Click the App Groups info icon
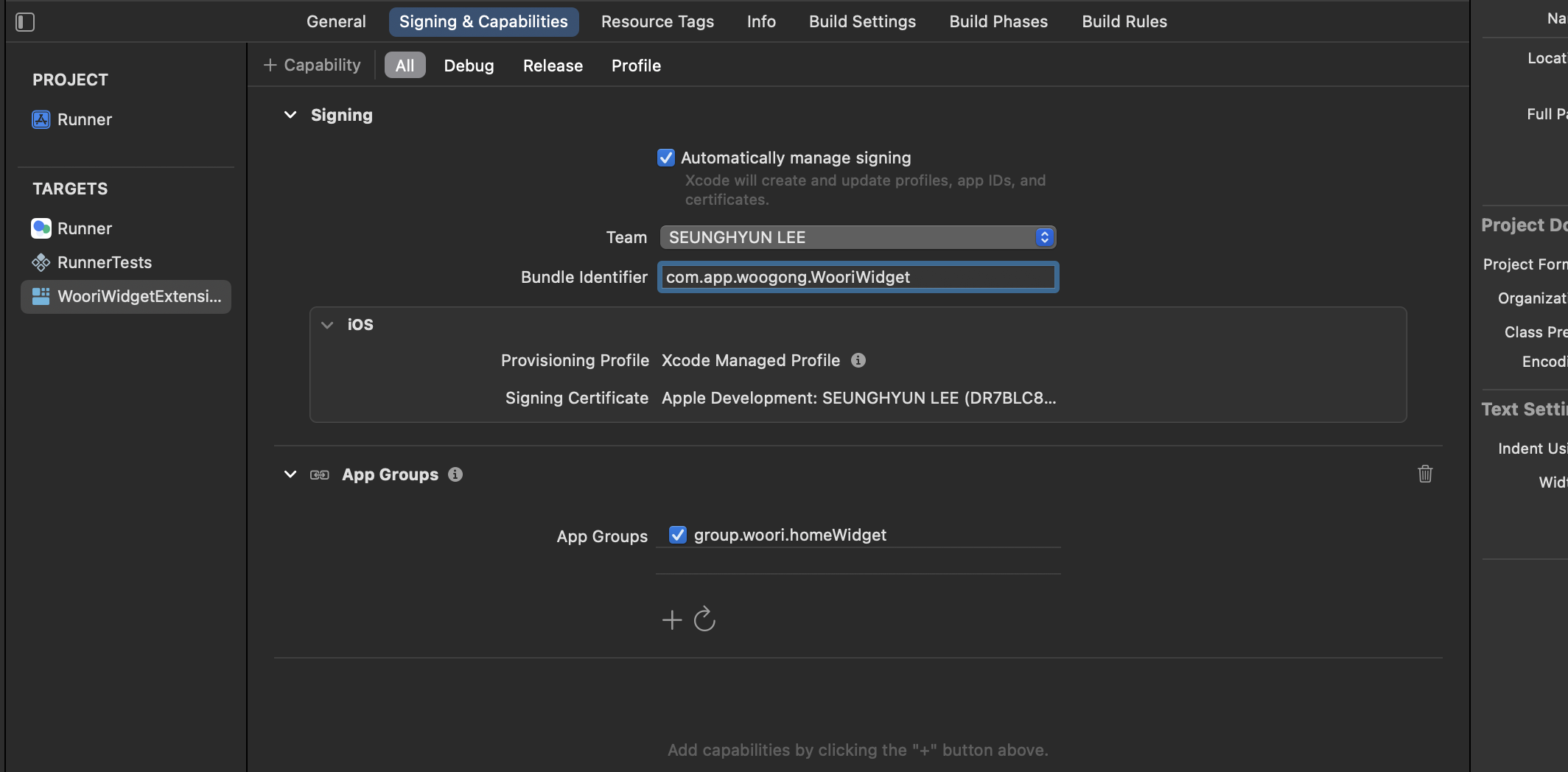Image resolution: width=1568 pixels, height=772 pixels. 455,474
